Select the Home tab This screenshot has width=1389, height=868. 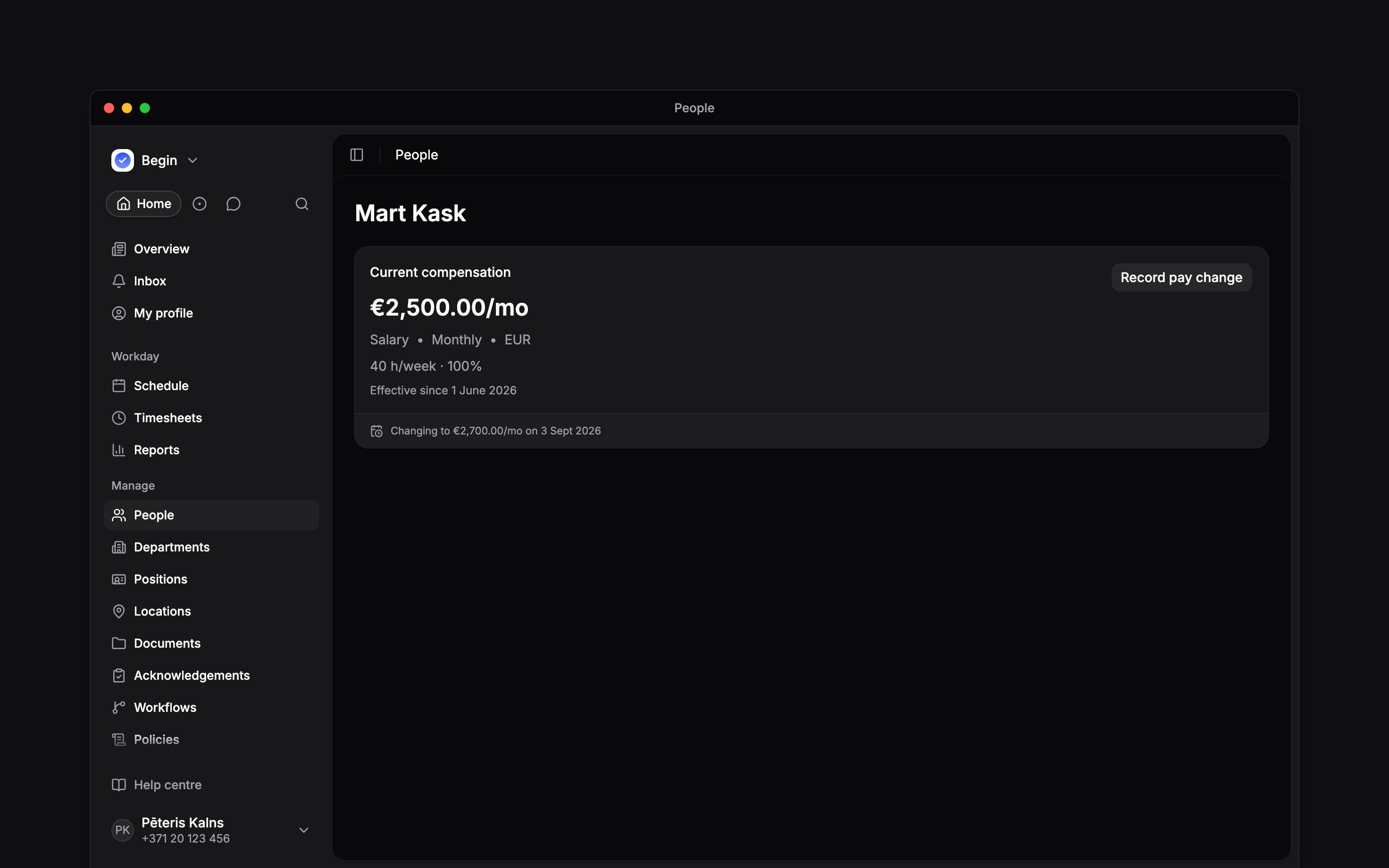143,204
